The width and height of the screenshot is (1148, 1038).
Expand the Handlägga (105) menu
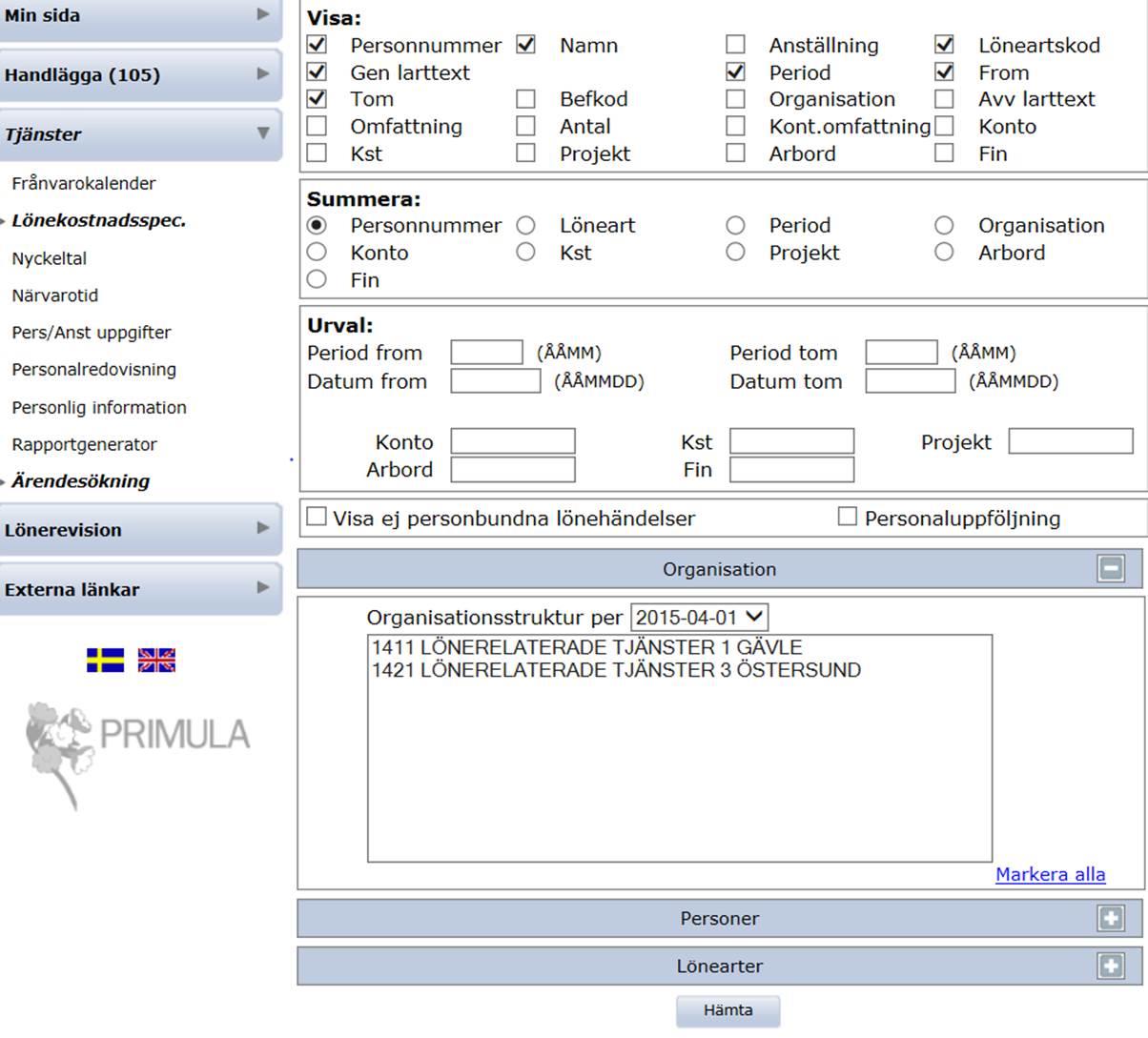[140, 74]
